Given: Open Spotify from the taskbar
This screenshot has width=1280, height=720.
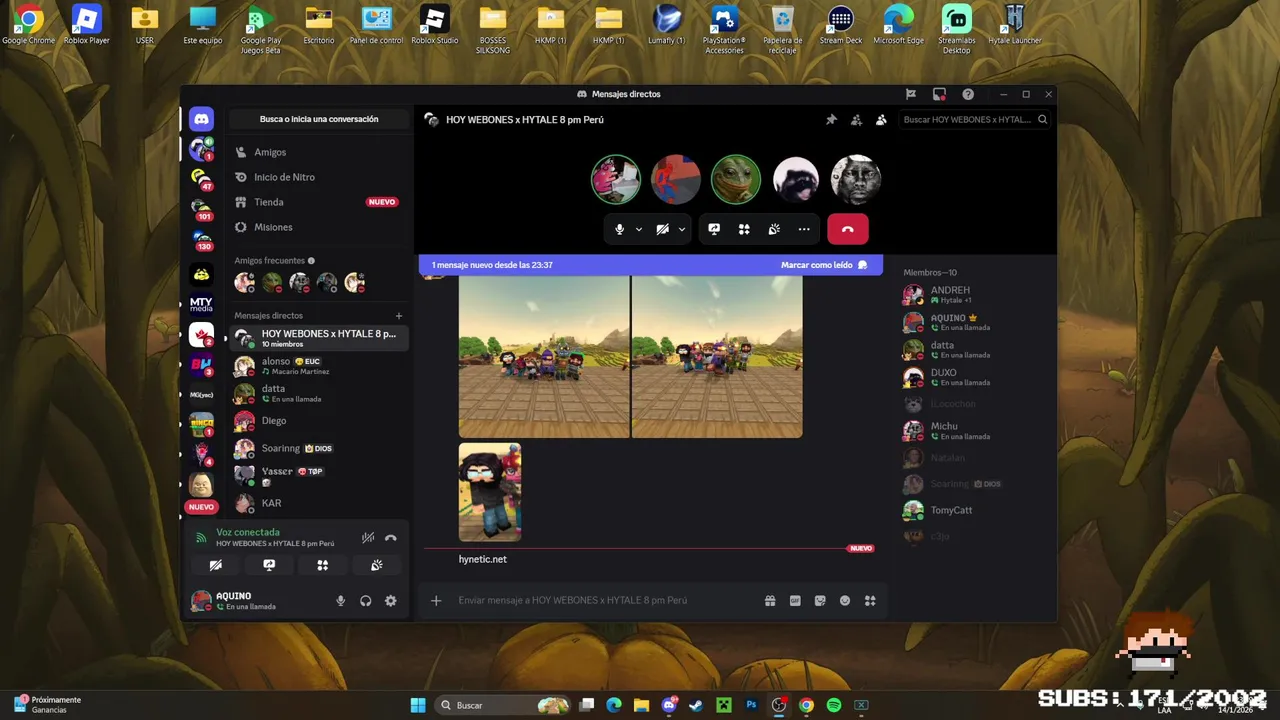Looking at the screenshot, I should [x=834, y=705].
